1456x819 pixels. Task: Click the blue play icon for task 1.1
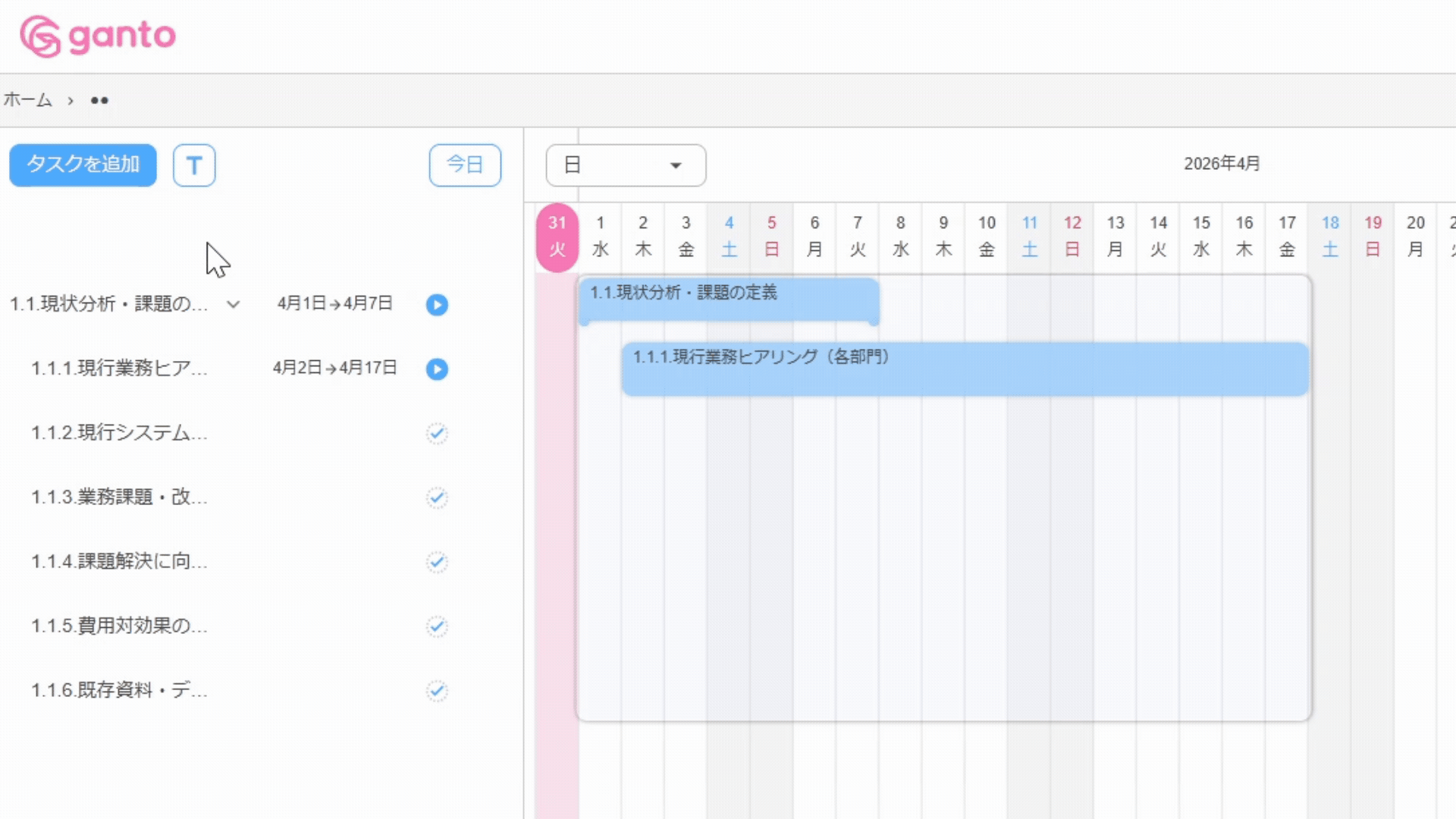point(436,305)
